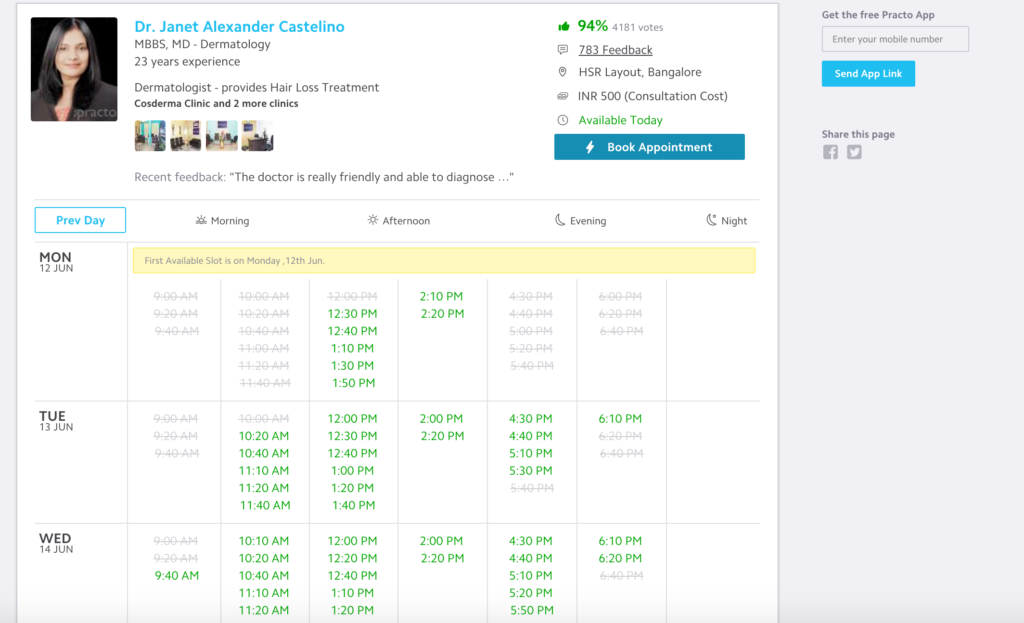The height and width of the screenshot is (623, 1024).
Task: Share the page on Twitter
Action: (x=854, y=151)
